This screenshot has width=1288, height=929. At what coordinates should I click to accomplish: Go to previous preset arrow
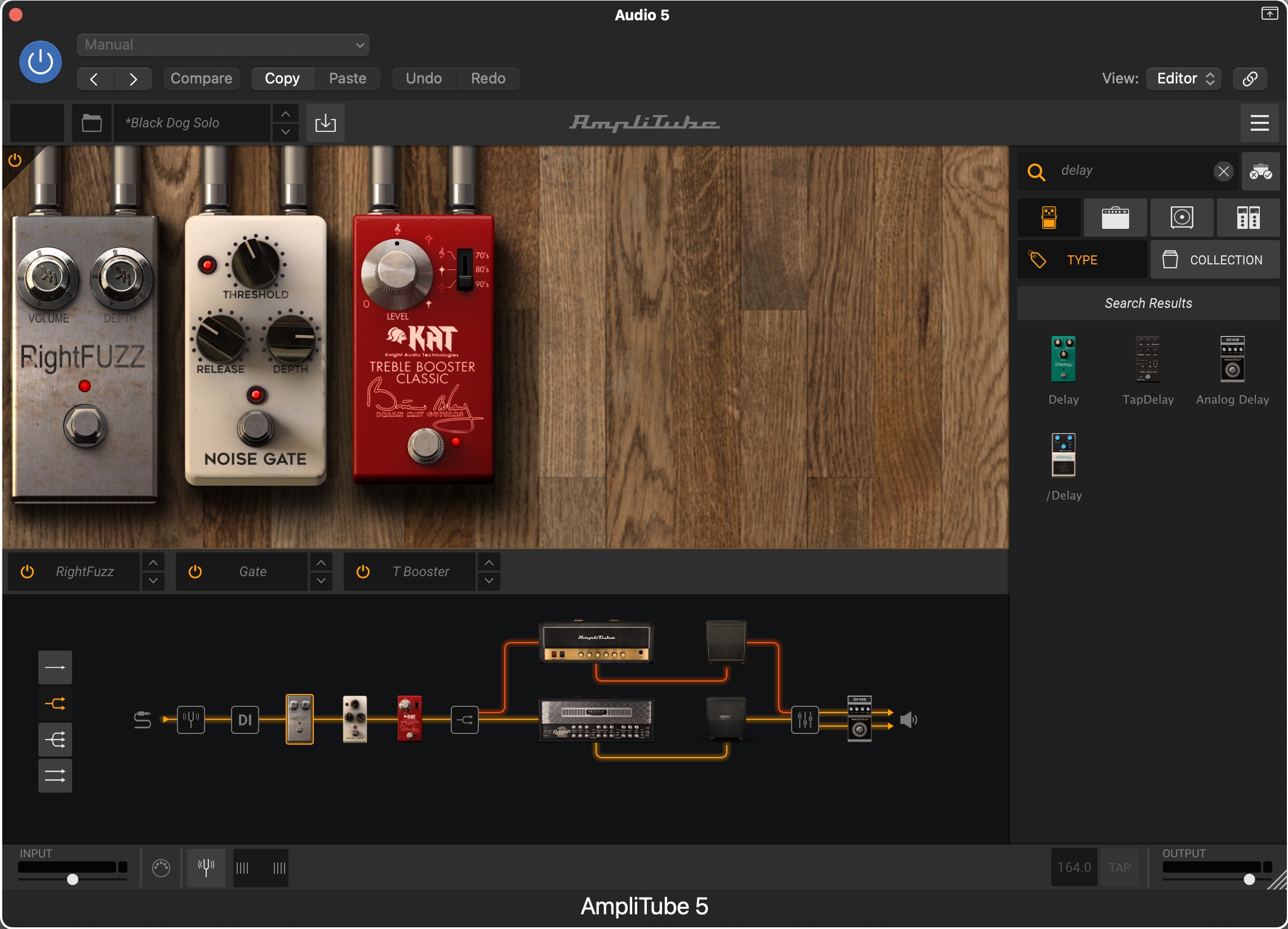95,78
